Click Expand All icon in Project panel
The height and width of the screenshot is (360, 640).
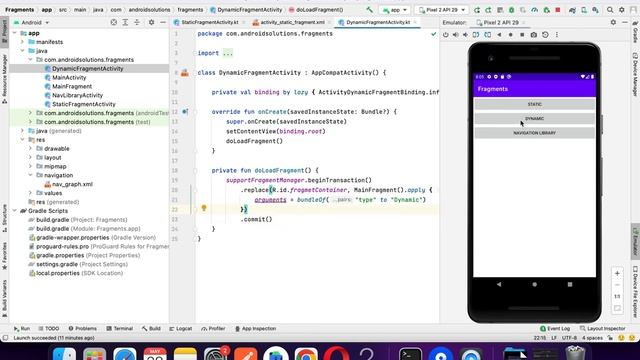coord(125,22)
